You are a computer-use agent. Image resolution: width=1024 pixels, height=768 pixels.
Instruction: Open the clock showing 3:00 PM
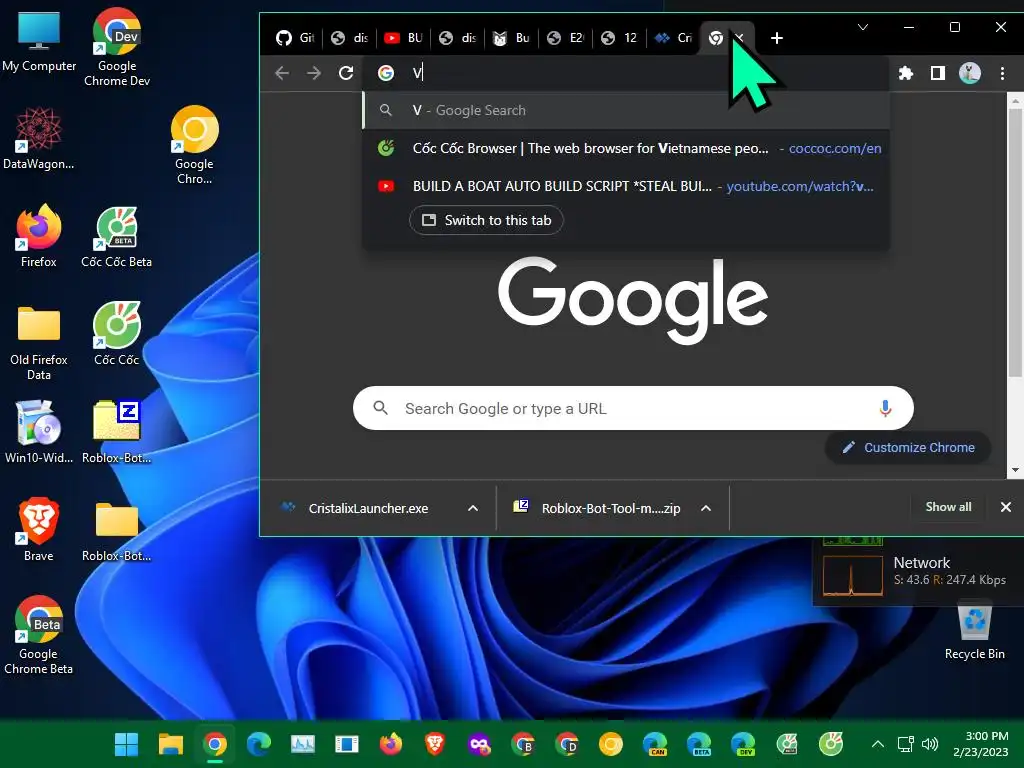click(x=980, y=744)
